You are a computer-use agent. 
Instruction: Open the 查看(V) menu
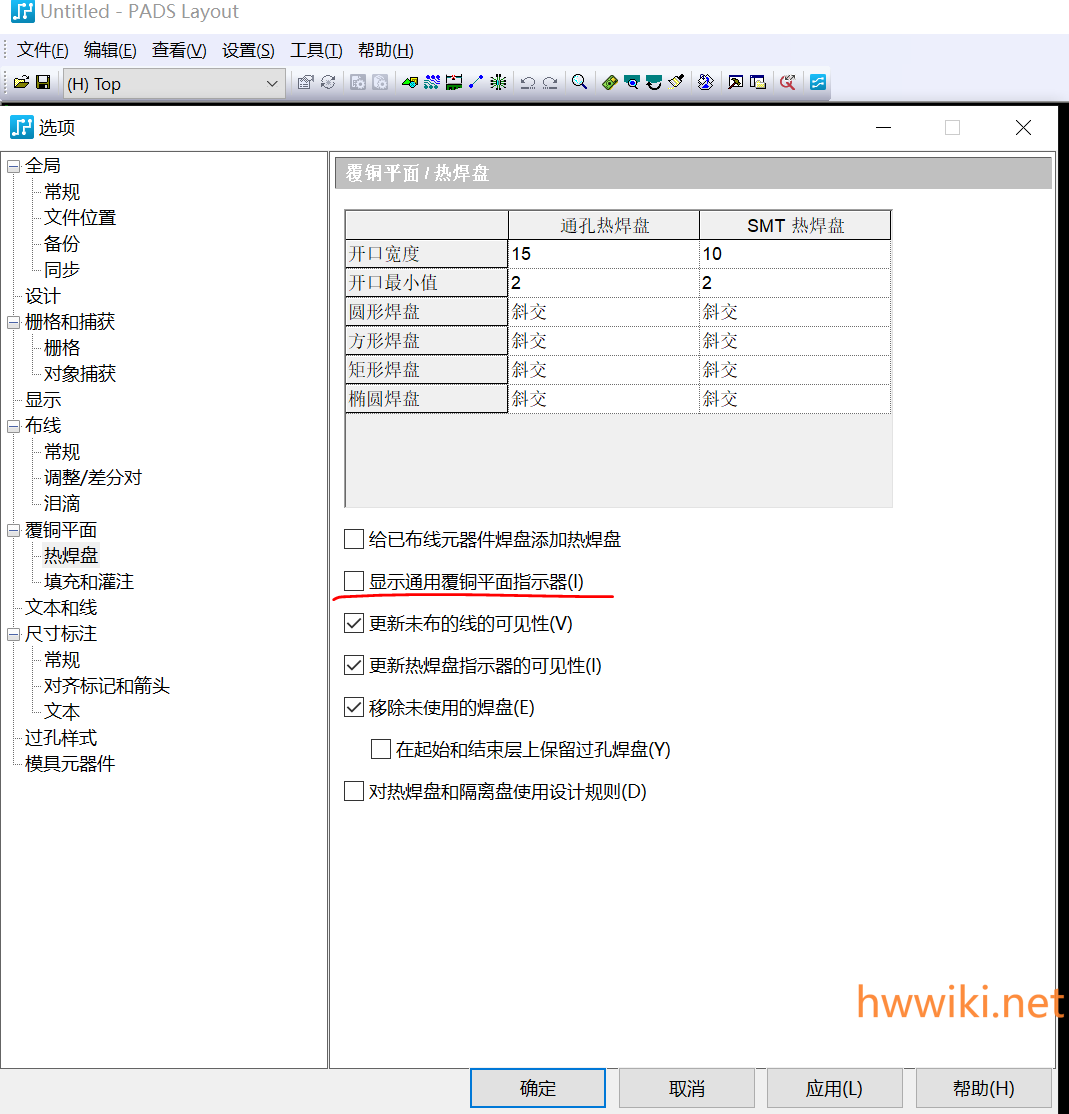[x=179, y=50]
